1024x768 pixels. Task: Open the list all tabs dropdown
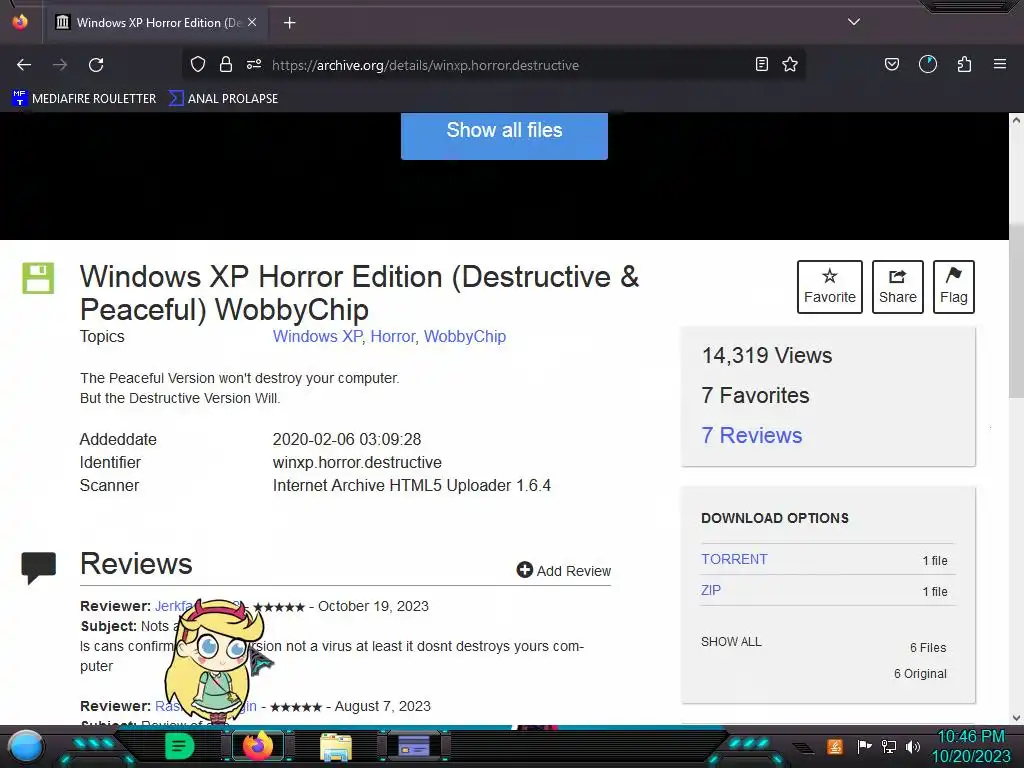point(854,22)
